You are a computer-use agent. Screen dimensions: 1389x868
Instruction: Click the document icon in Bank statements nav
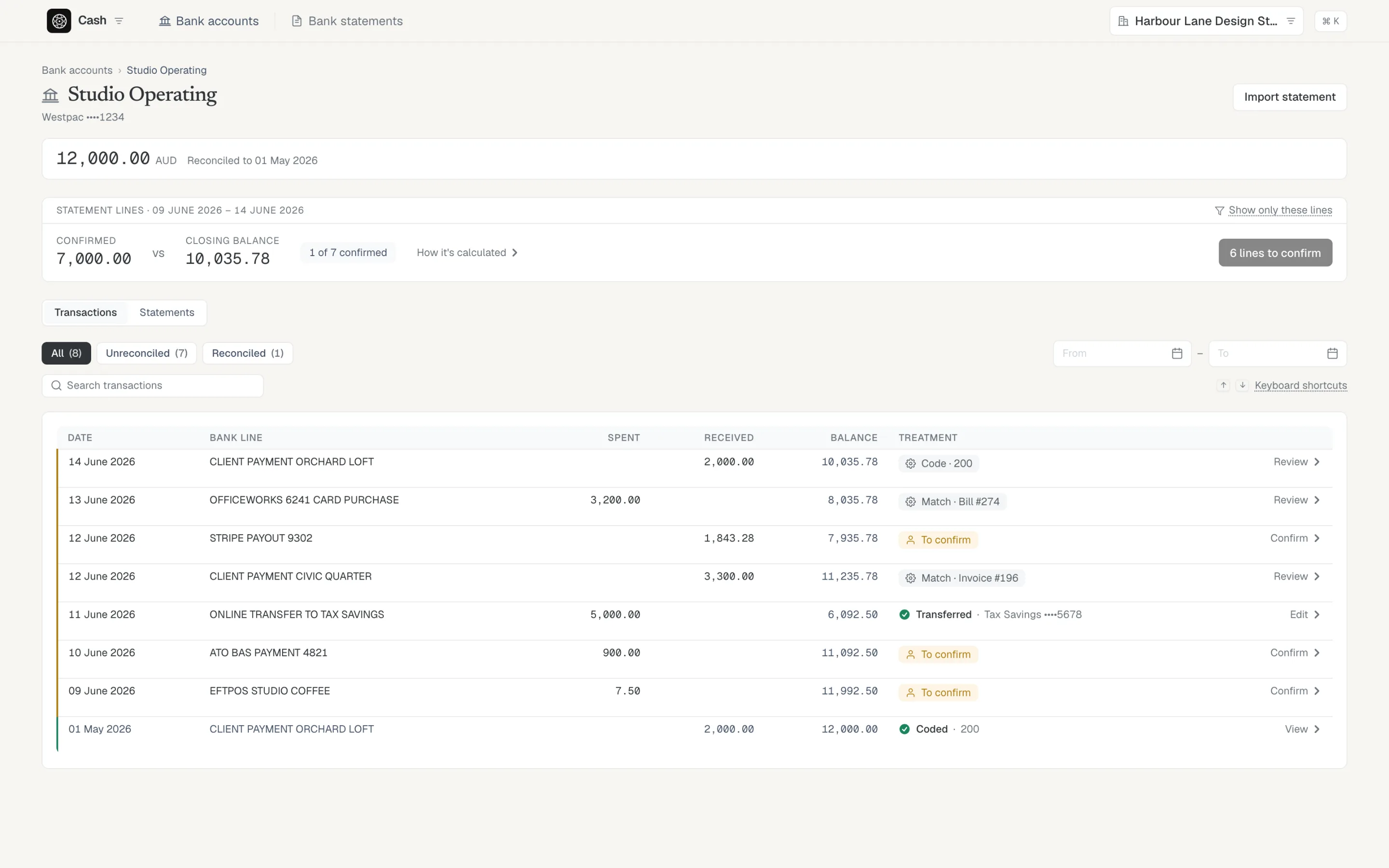point(297,21)
